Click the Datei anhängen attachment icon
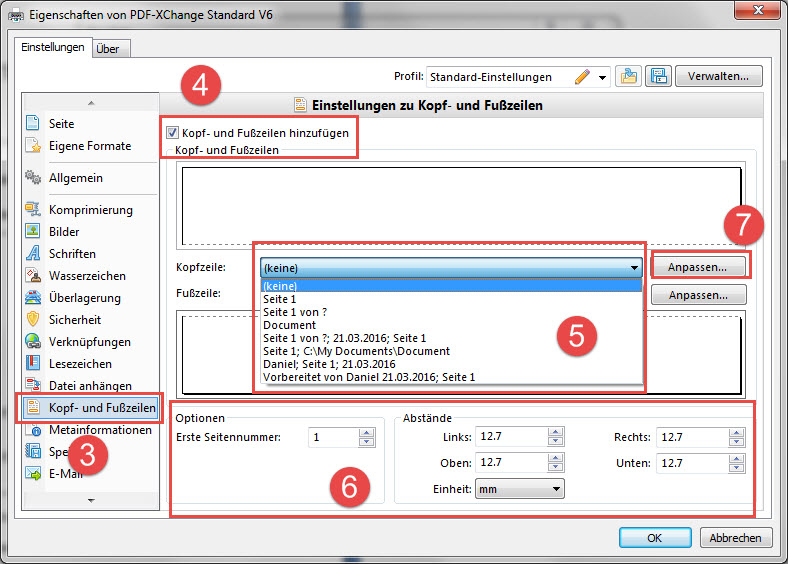This screenshot has width=788, height=564. point(33,385)
